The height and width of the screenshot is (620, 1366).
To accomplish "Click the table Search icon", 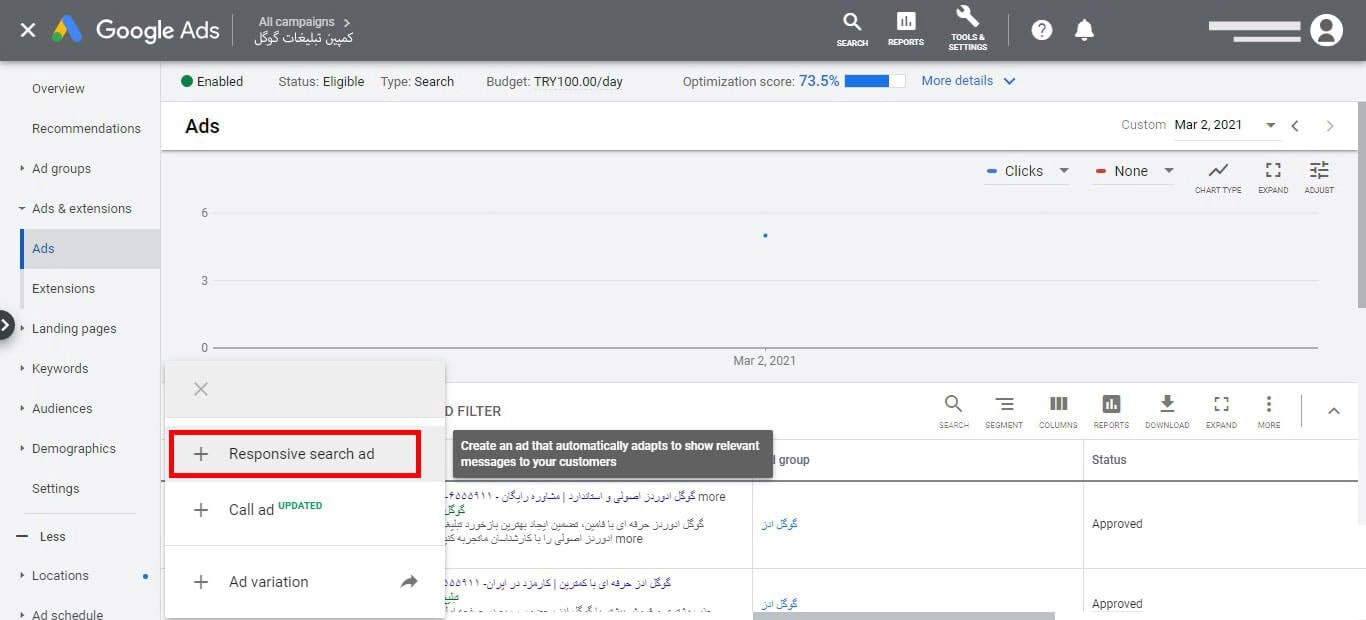I will click(953, 410).
